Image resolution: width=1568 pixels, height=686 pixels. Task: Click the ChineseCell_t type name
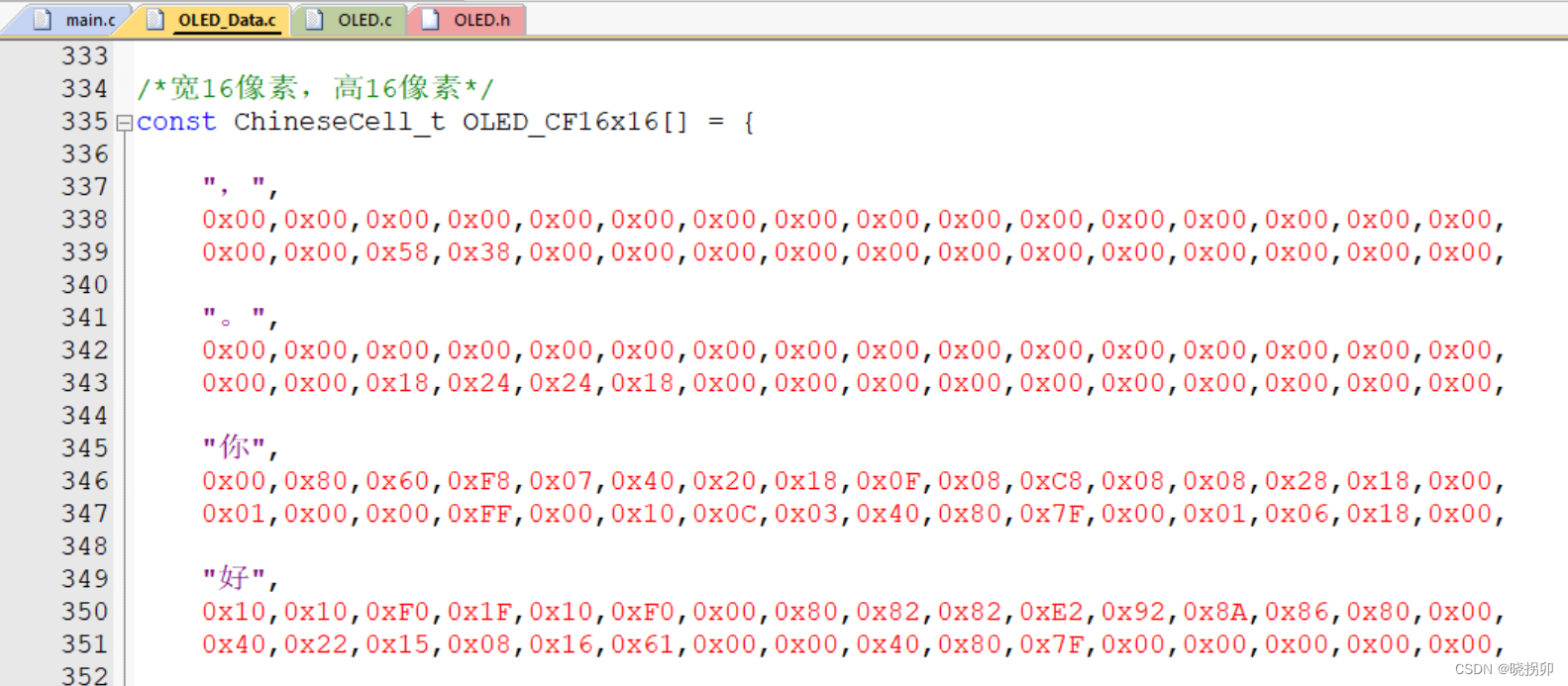tap(340, 122)
